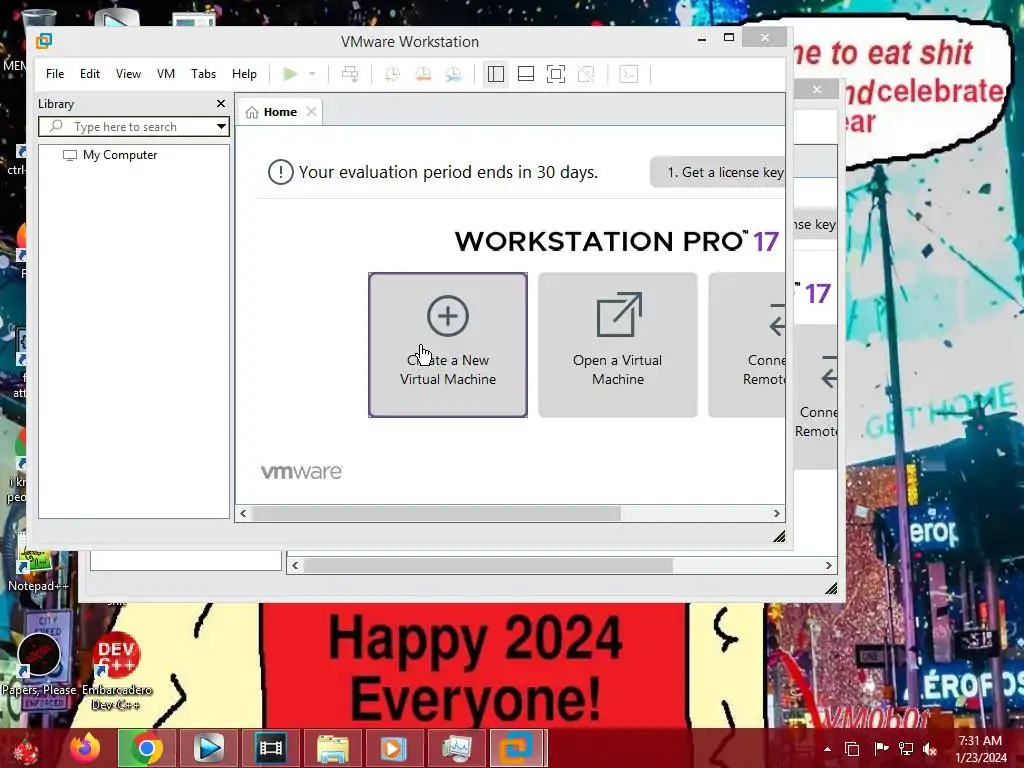Click the library search field
Screen dimensions: 1024x768
click(134, 127)
